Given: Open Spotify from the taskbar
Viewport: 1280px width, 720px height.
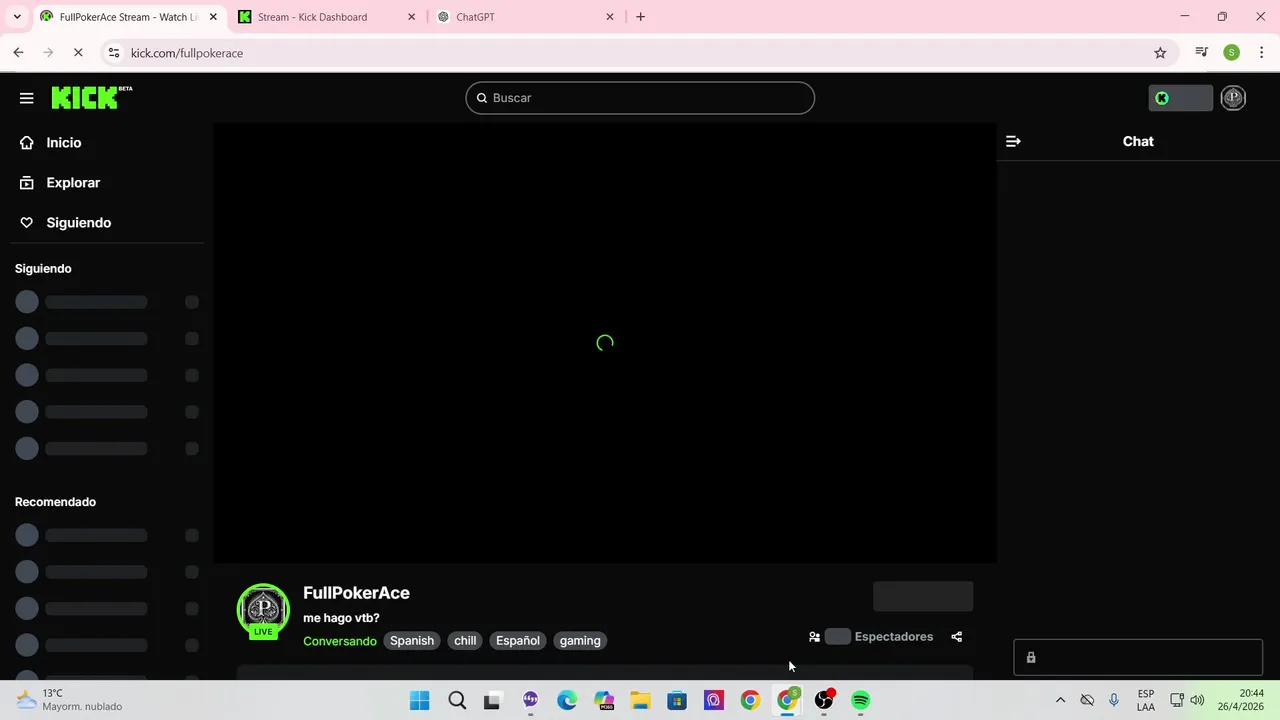Looking at the screenshot, I should pos(861,700).
